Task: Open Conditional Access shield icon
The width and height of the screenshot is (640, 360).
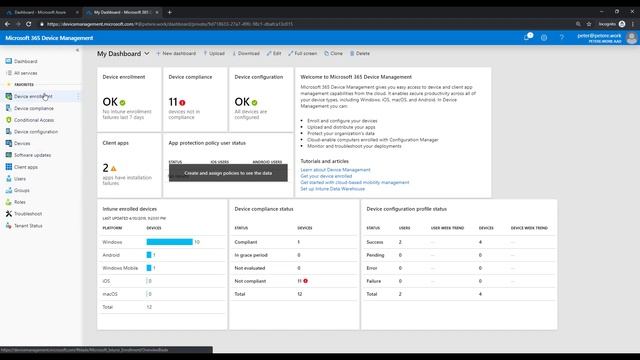Action: click(x=9, y=120)
